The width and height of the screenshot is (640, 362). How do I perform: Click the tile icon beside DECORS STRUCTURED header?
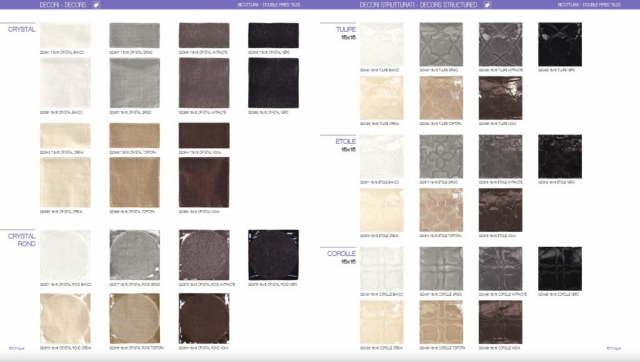[x=487, y=5]
